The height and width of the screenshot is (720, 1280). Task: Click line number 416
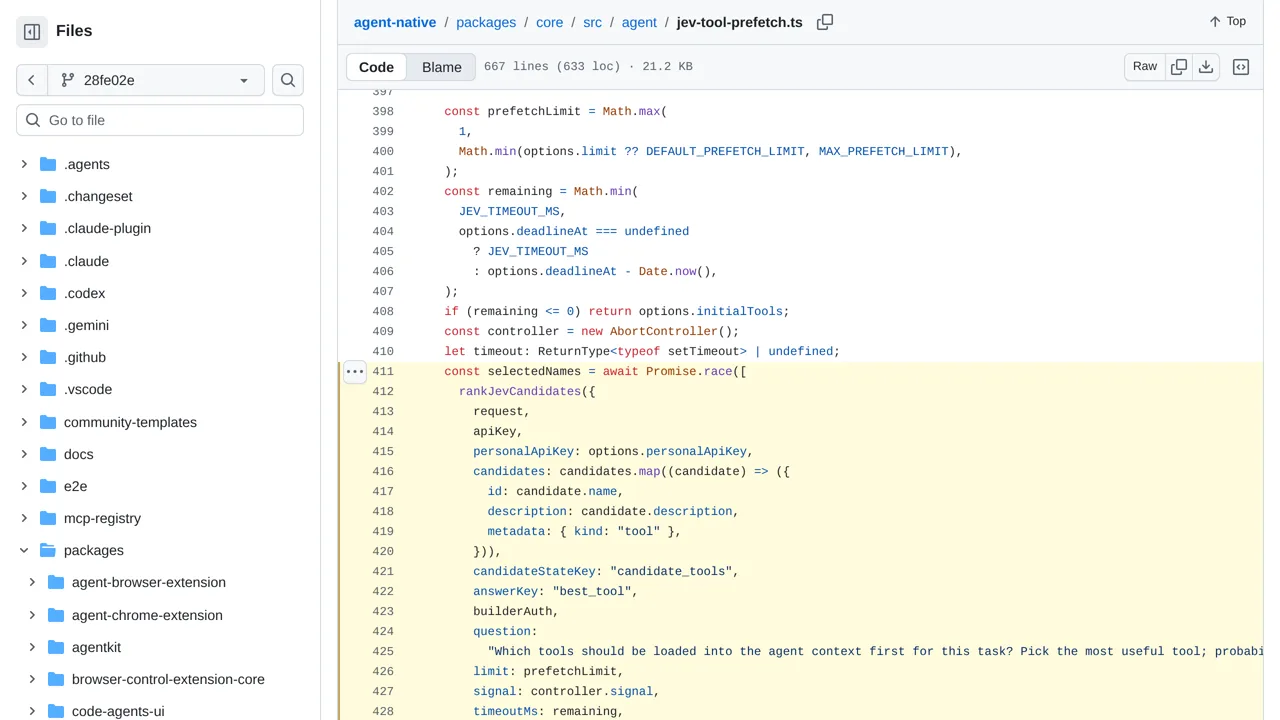click(383, 472)
